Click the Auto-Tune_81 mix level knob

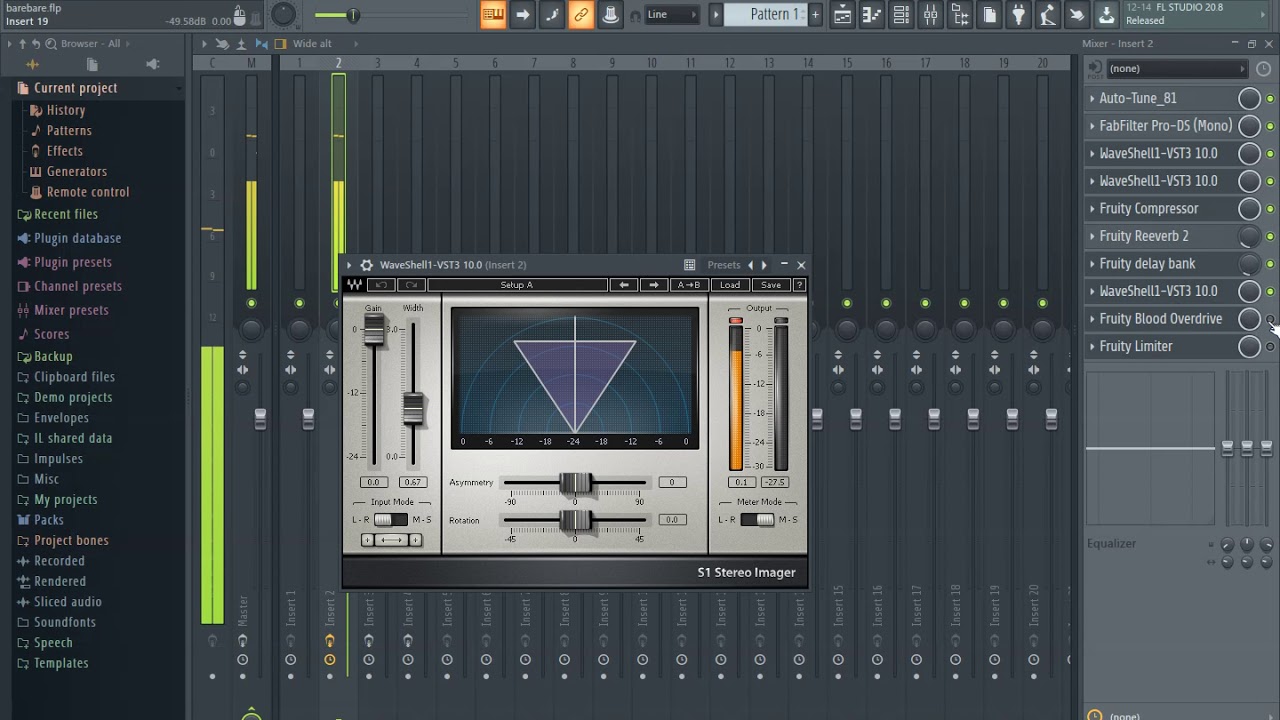[x=1249, y=98]
